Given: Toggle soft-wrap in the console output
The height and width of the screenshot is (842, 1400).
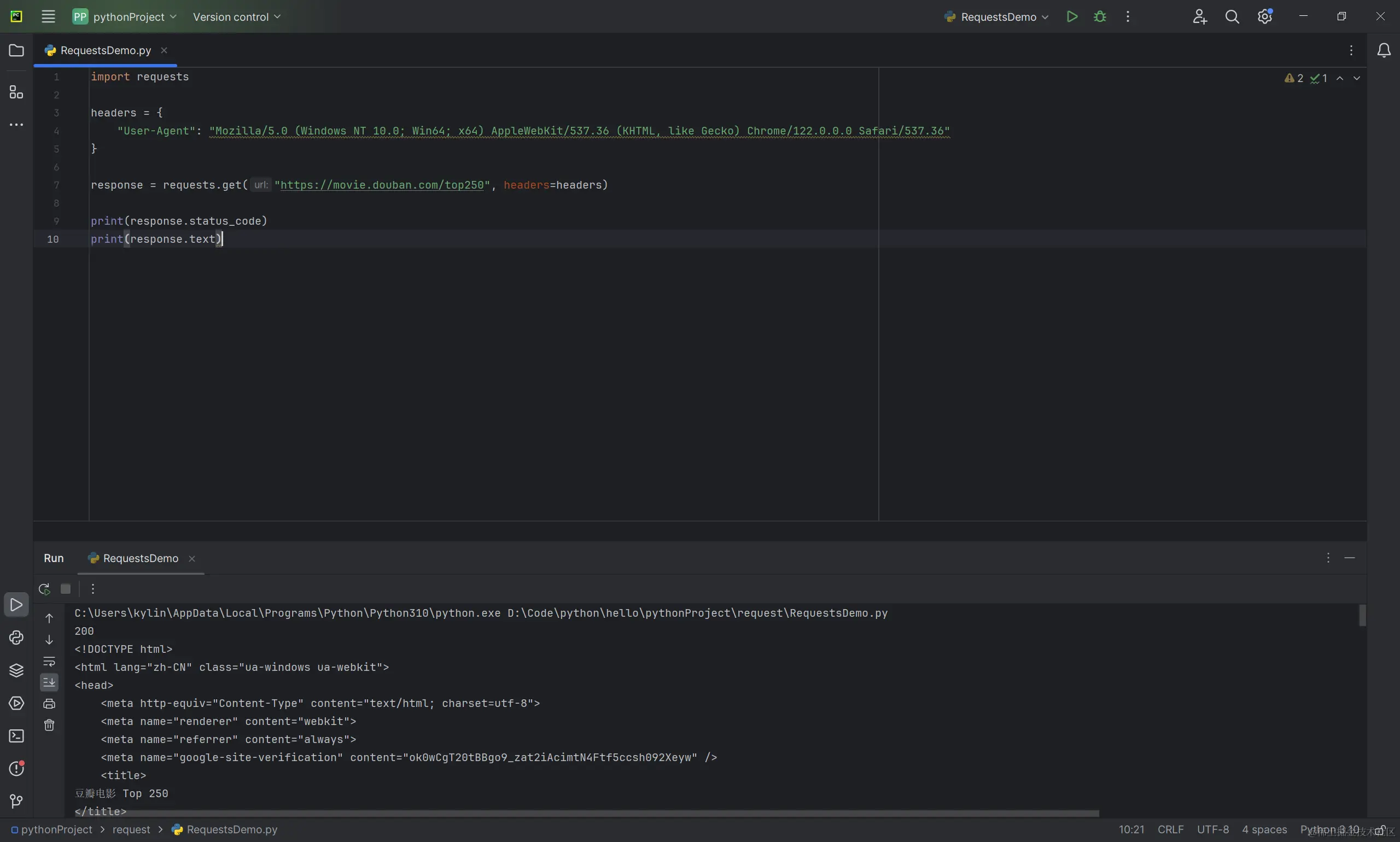Looking at the screenshot, I should [x=49, y=661].
